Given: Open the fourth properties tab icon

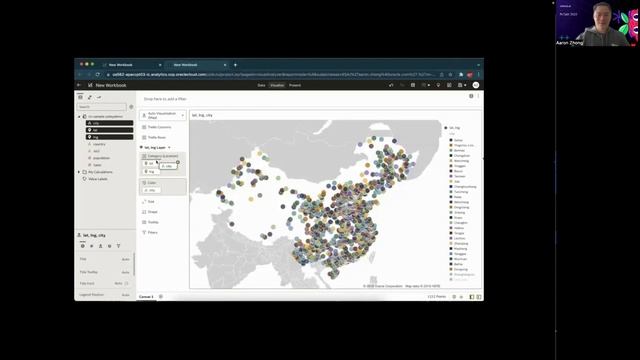Looking at the screenshot, I should coord(109,246).
